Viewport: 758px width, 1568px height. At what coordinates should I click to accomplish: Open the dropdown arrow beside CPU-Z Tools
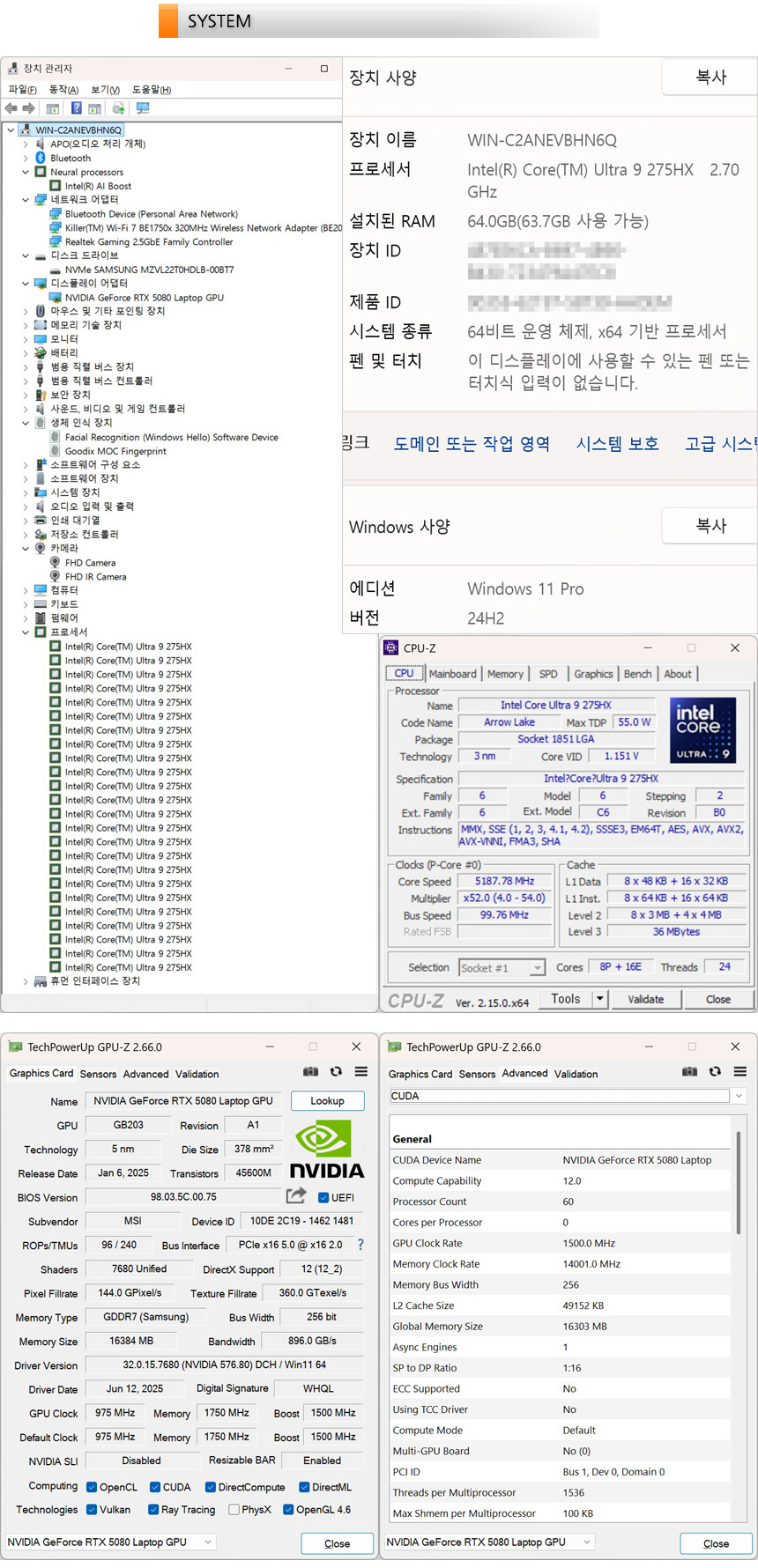coord(599,999)
